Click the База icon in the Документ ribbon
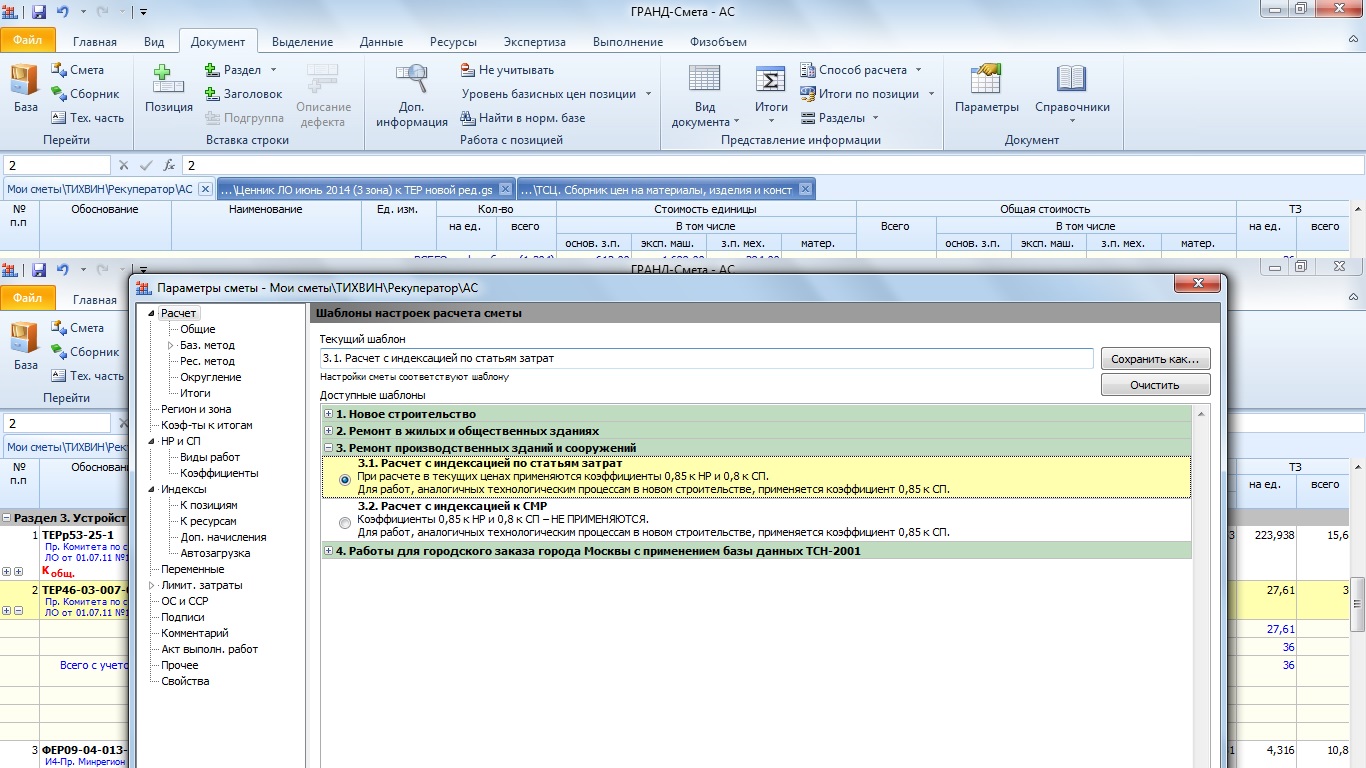This screenshot has width=1366, height=768. click(x=25, y=89)
